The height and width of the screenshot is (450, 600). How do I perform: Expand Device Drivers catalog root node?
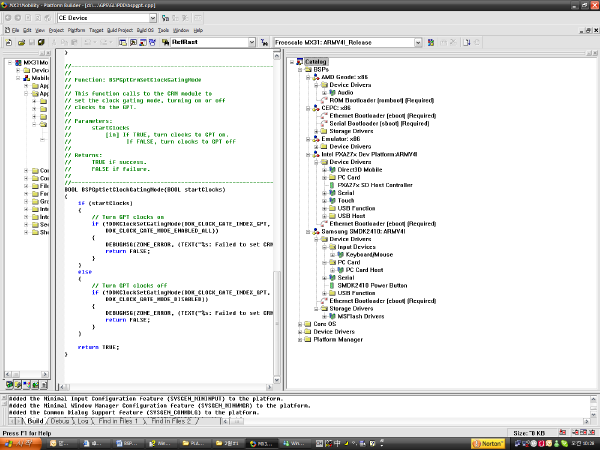click(300, 332)
